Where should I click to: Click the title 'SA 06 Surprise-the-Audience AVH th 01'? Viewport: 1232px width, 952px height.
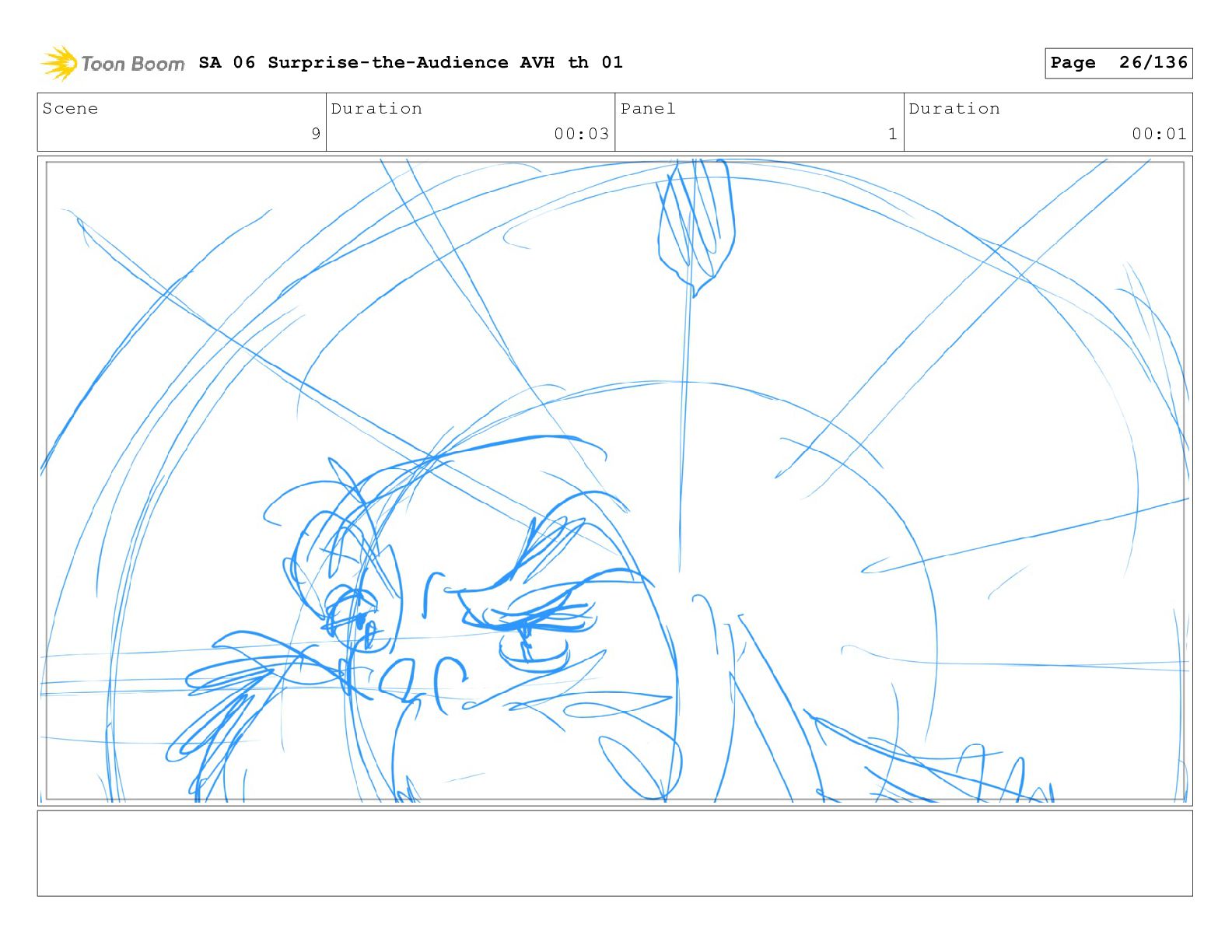(x=411, y=62)
